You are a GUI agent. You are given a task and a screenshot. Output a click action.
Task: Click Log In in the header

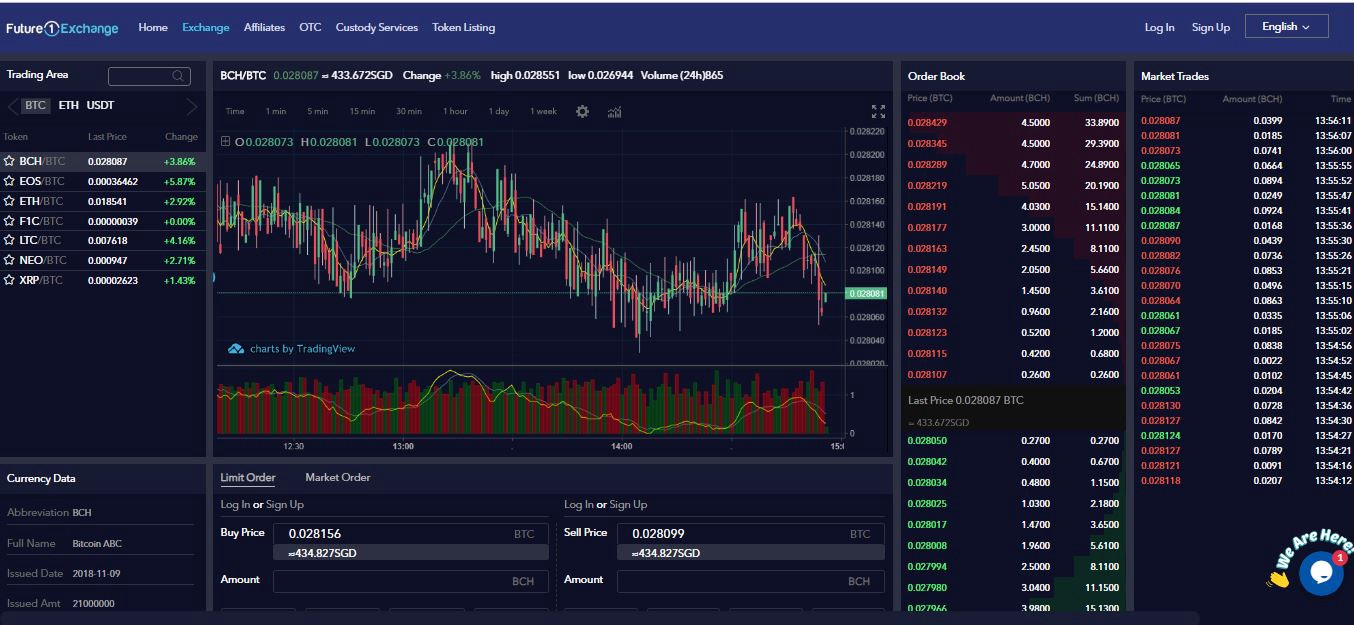(x=1160, y=27)
